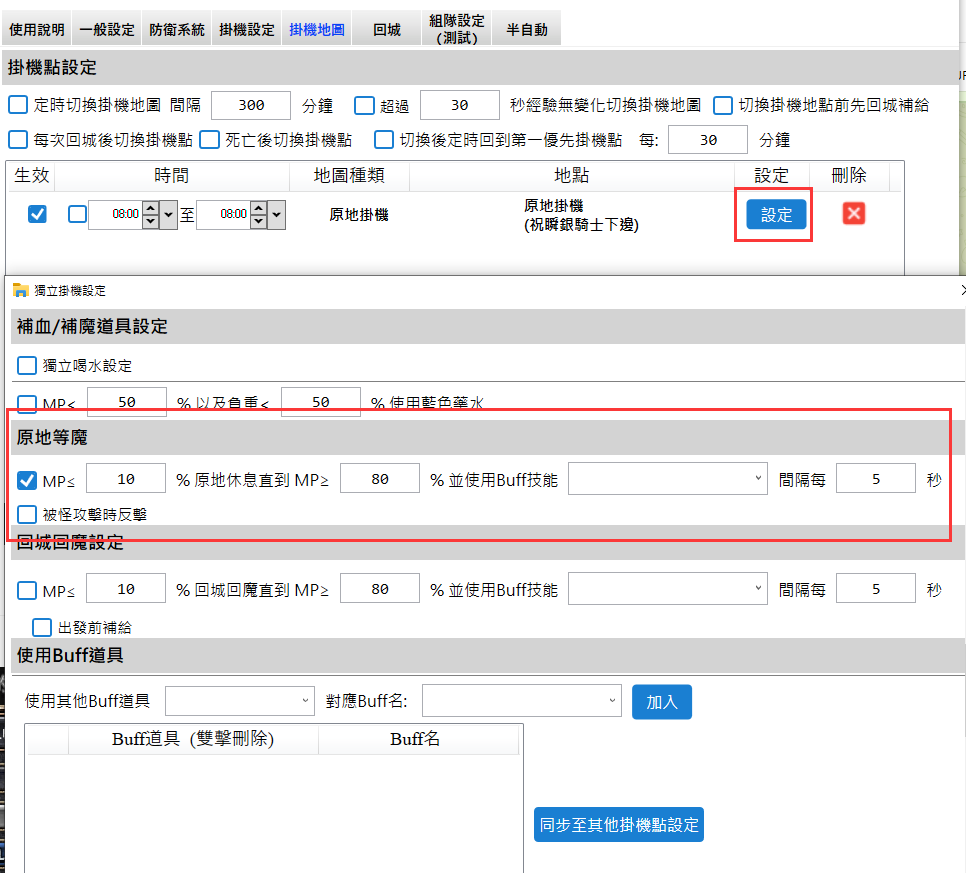Tick MP≤ checkbox in 回城回魔設定 section
966x873 pixels.
(27, 591)
